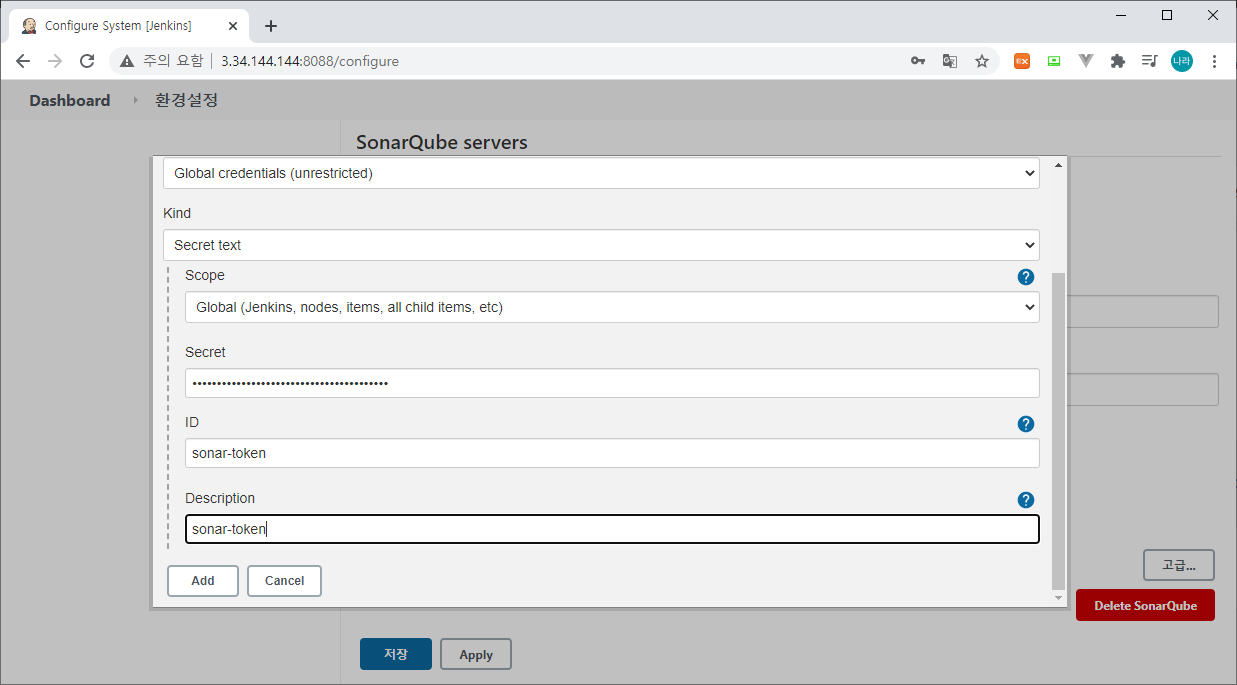The height and width of the screenshot is (685, 1237).
Task: Click the dialog scrollbar up arrow
Action: (1059, 164)
